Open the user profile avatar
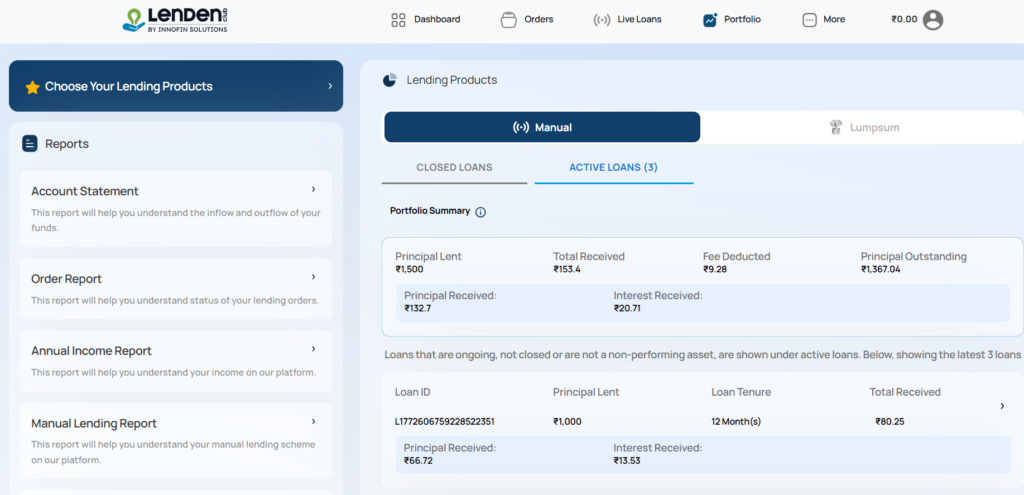1024x495 pixels. 933,20
